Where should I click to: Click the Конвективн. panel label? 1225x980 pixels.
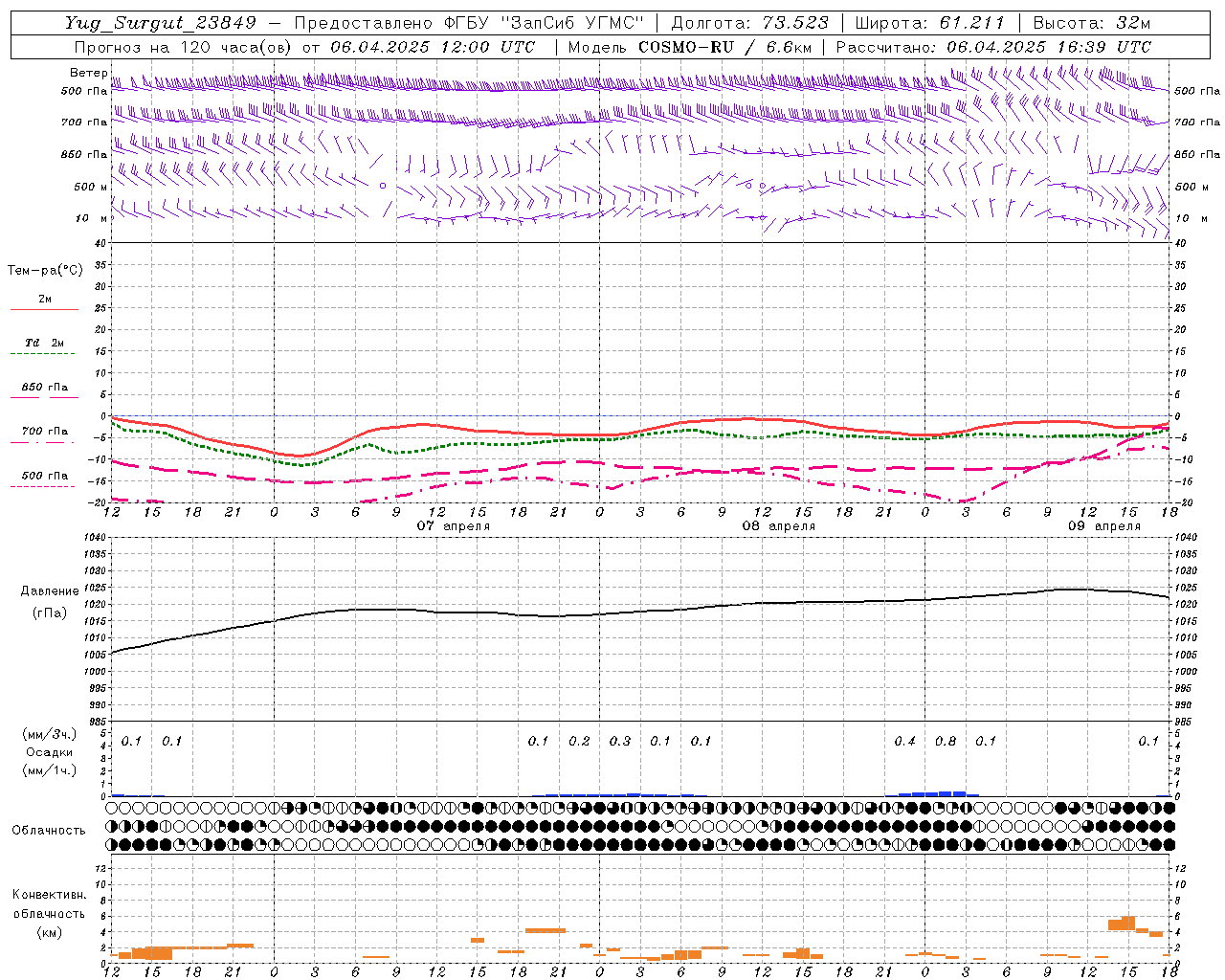[50, 895]
